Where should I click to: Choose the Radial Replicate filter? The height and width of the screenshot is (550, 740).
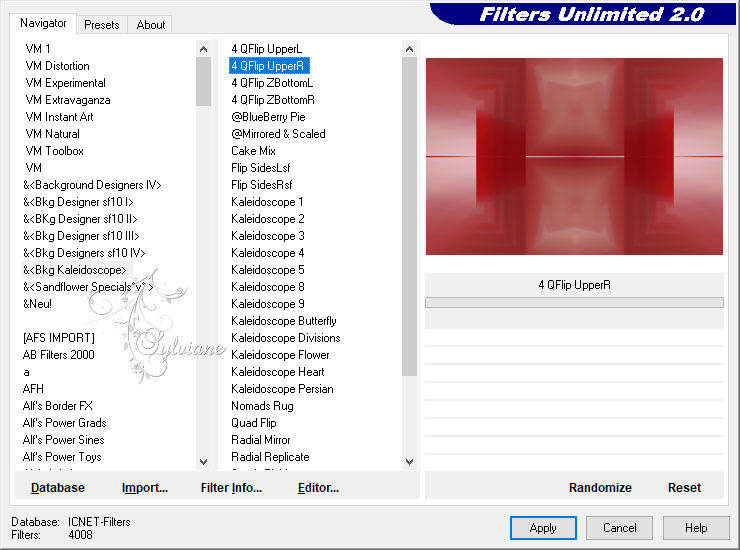point(270,457)
